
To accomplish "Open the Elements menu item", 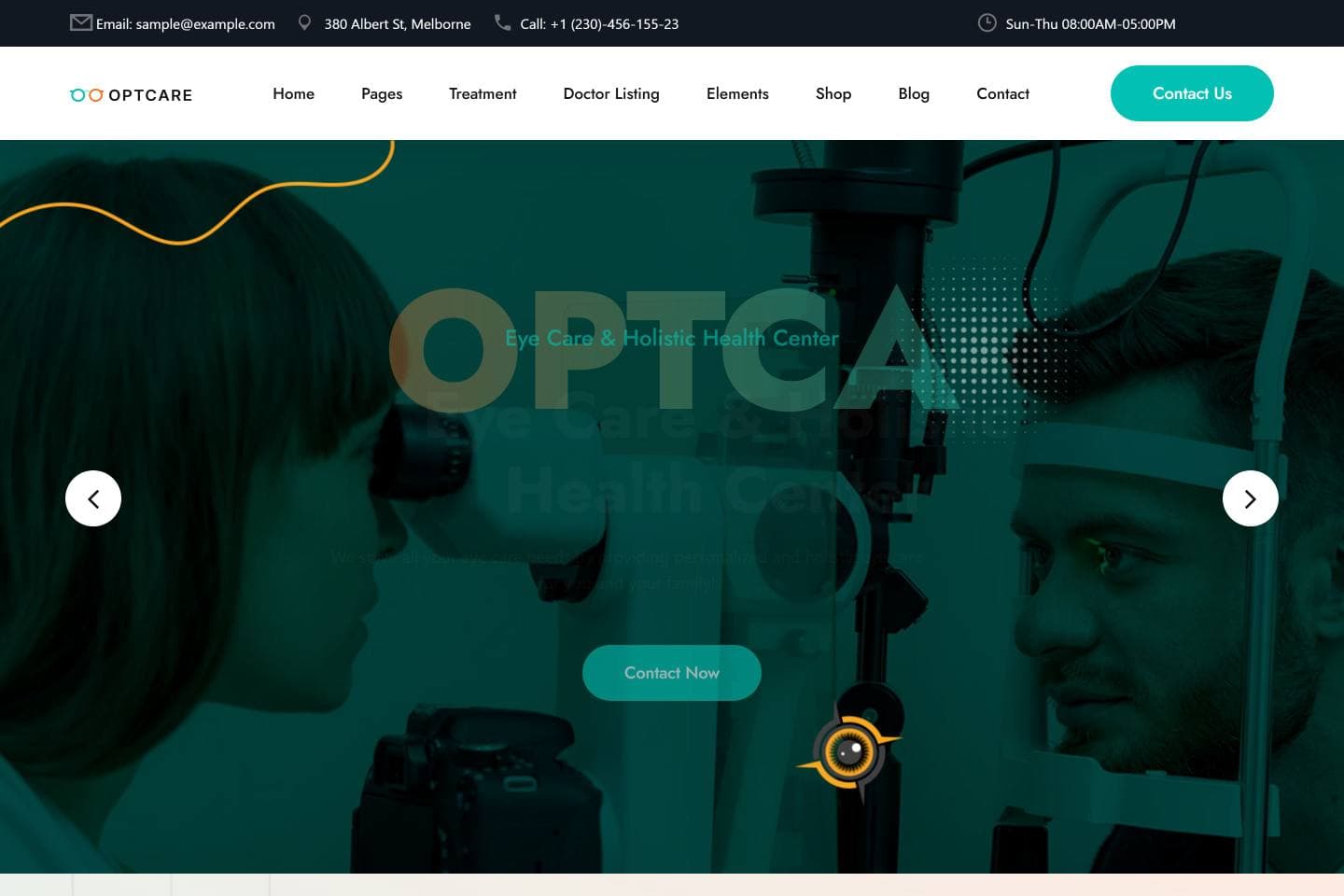I will point(737,93).
